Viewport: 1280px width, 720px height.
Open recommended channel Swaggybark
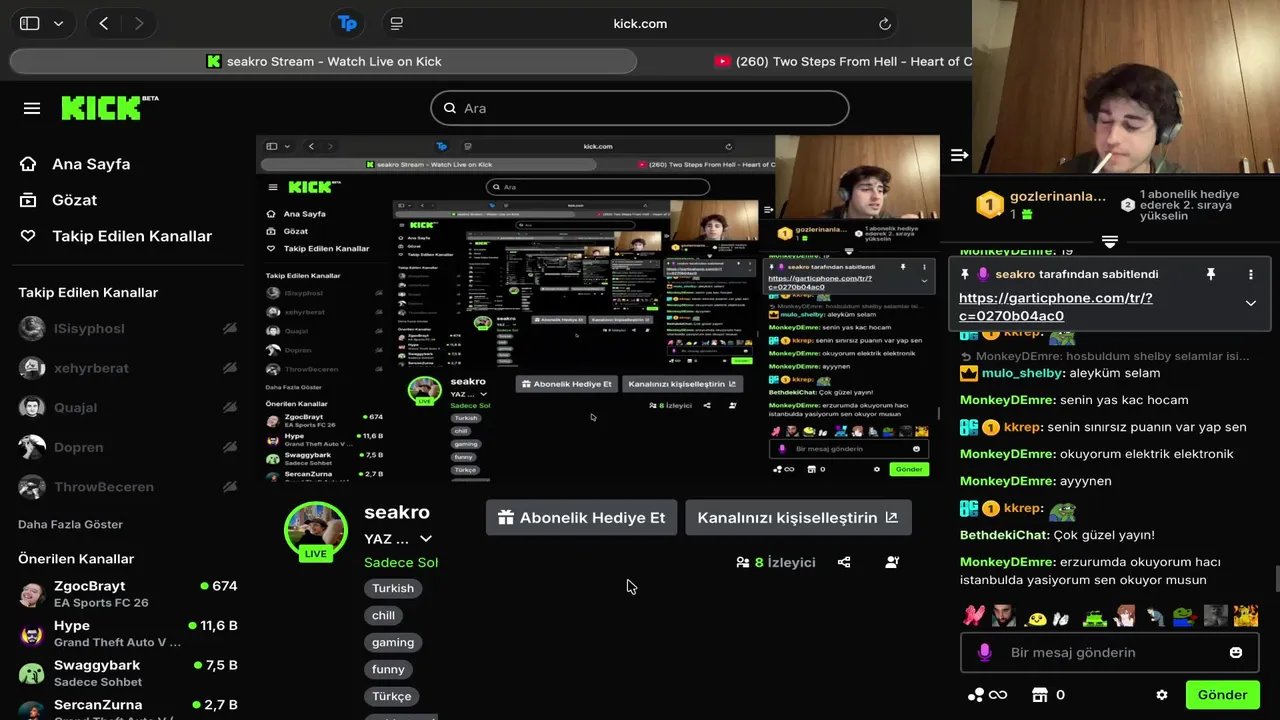point(128,673)
